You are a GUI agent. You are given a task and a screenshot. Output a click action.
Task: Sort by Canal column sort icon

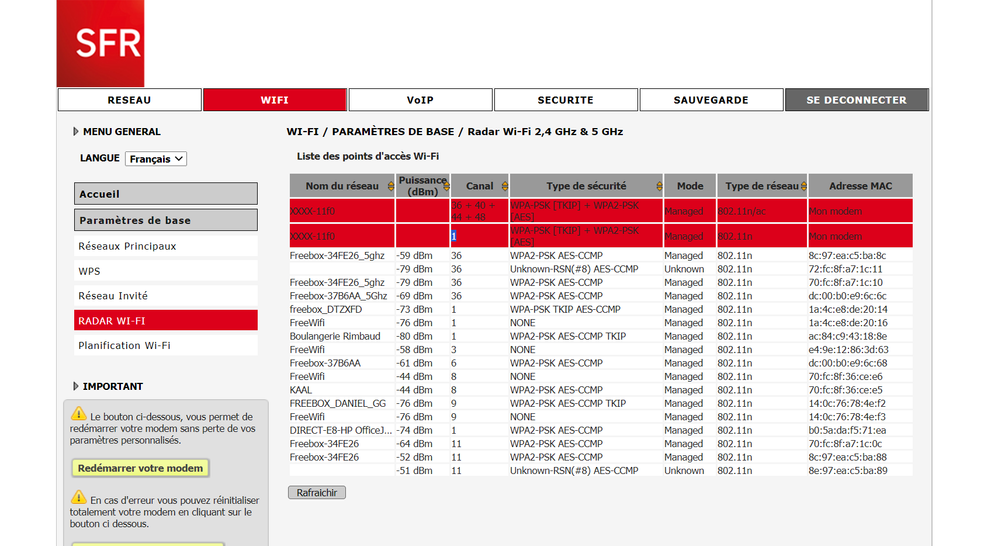coord(504,186)
